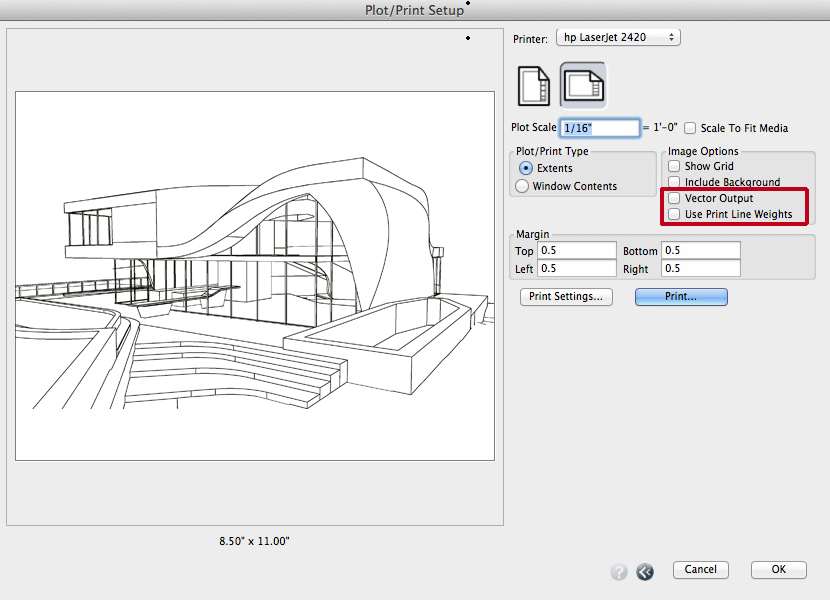The image size is (830, 600).
Task: Enable Use Print Line Weights
Action: click(673, 214)
